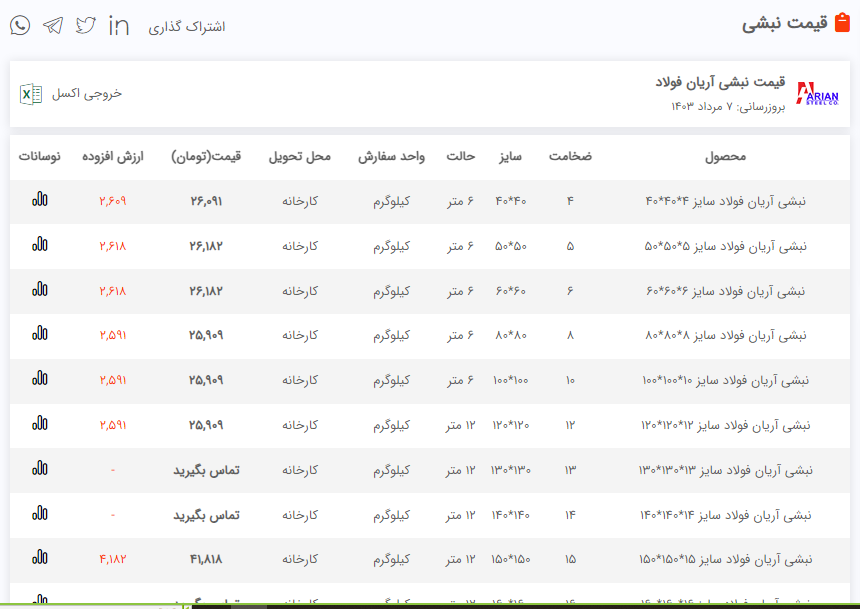Open fluctuation chart for 100*100 angle row
The image size is (860, 609).
click(x=40, y=380)
